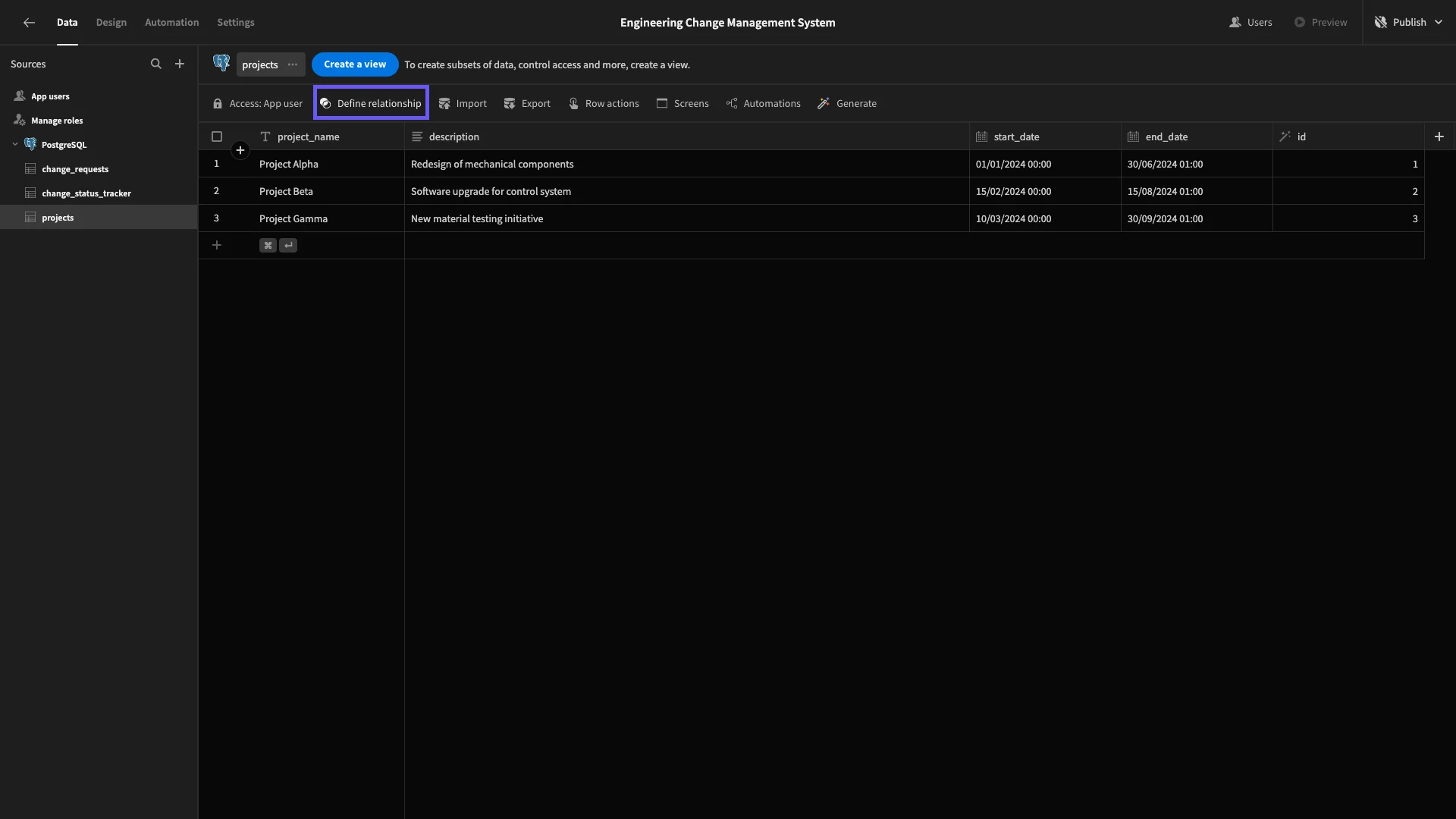Click the circular add row plus button
The height and width of the screenshot is (819, 1456).
pyautogui.click(x=240, y=150)
